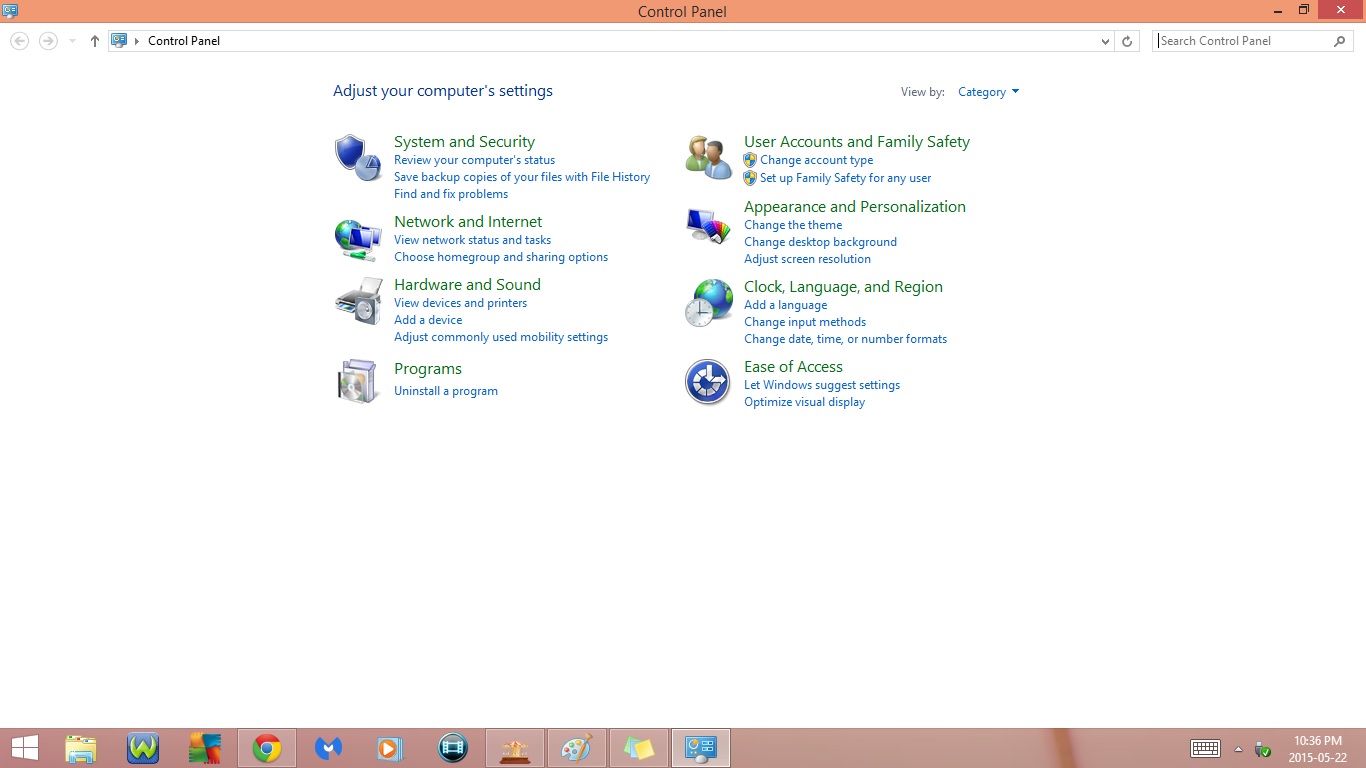Open the Clock, Language, and Region globe icon
This screenshot has height=768, width=1366.
[x=708, y=303]
